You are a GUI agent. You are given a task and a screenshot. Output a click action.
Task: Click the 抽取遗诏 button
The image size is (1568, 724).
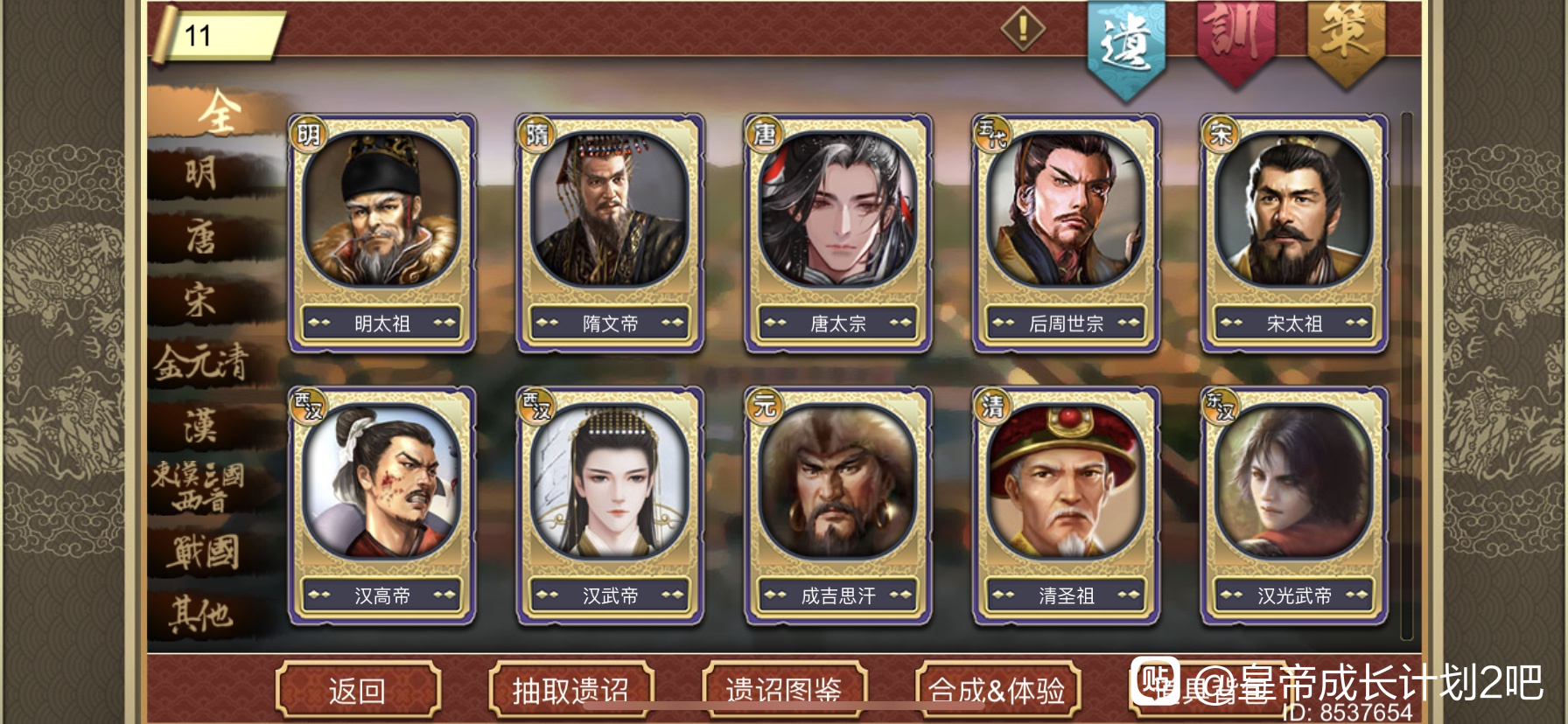[570, 691]
